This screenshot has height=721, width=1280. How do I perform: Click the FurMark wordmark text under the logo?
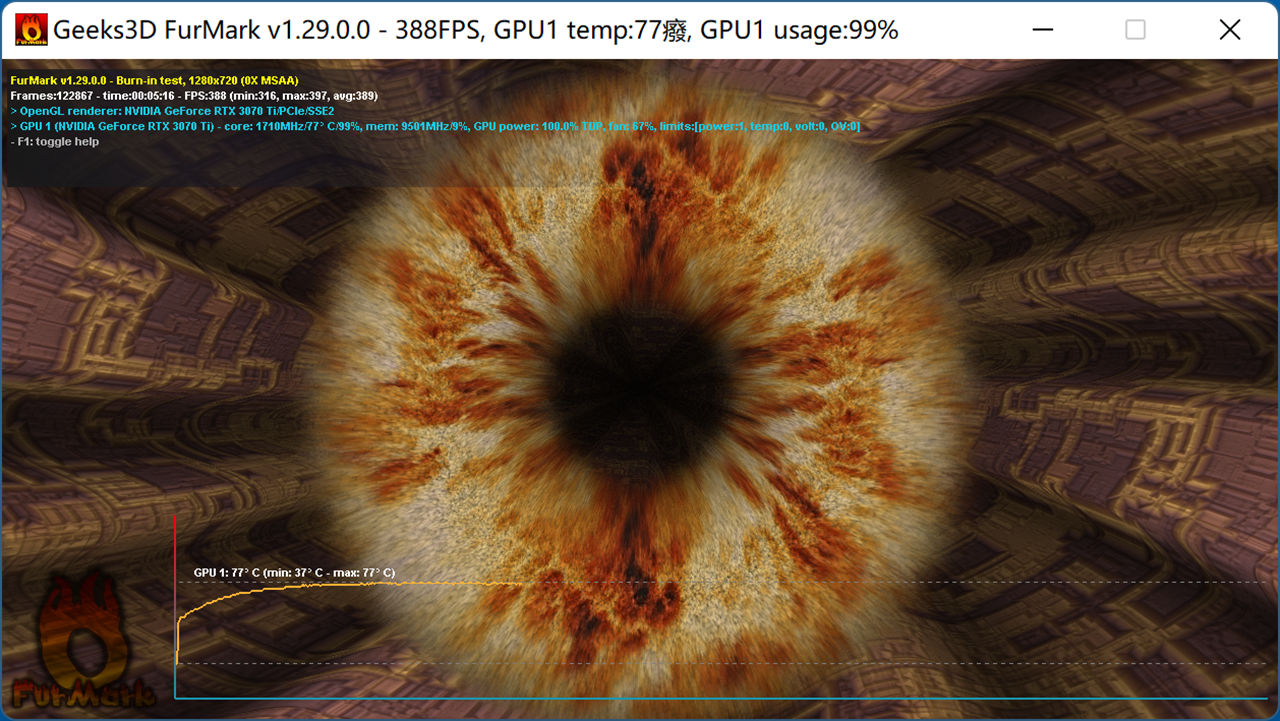84,694
